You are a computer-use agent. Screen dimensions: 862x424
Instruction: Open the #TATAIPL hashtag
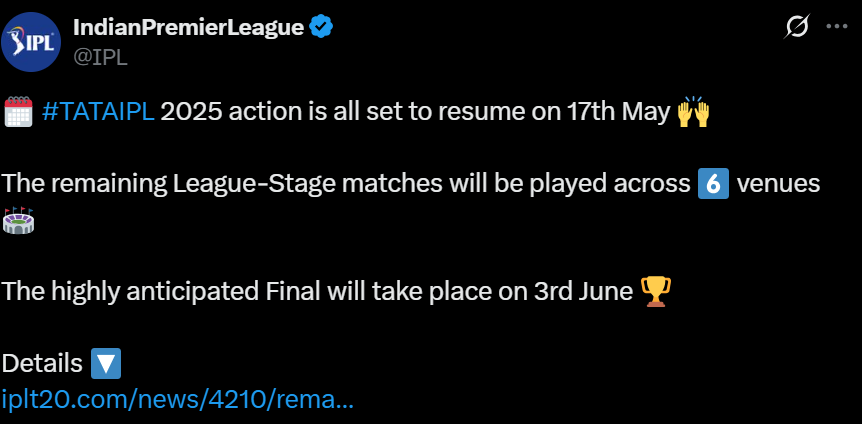click(x=98, y=112)
